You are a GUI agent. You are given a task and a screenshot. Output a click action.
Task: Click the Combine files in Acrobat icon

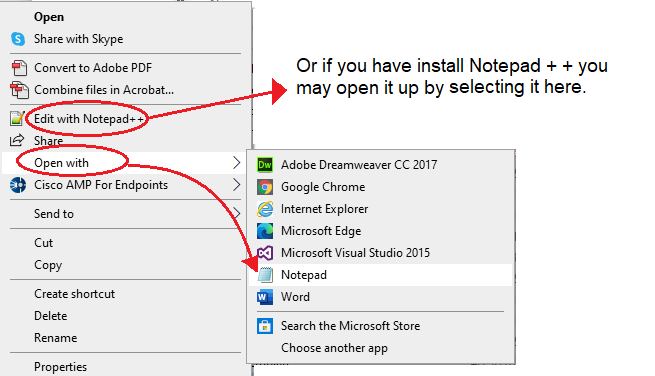click(x=19, y=90)
